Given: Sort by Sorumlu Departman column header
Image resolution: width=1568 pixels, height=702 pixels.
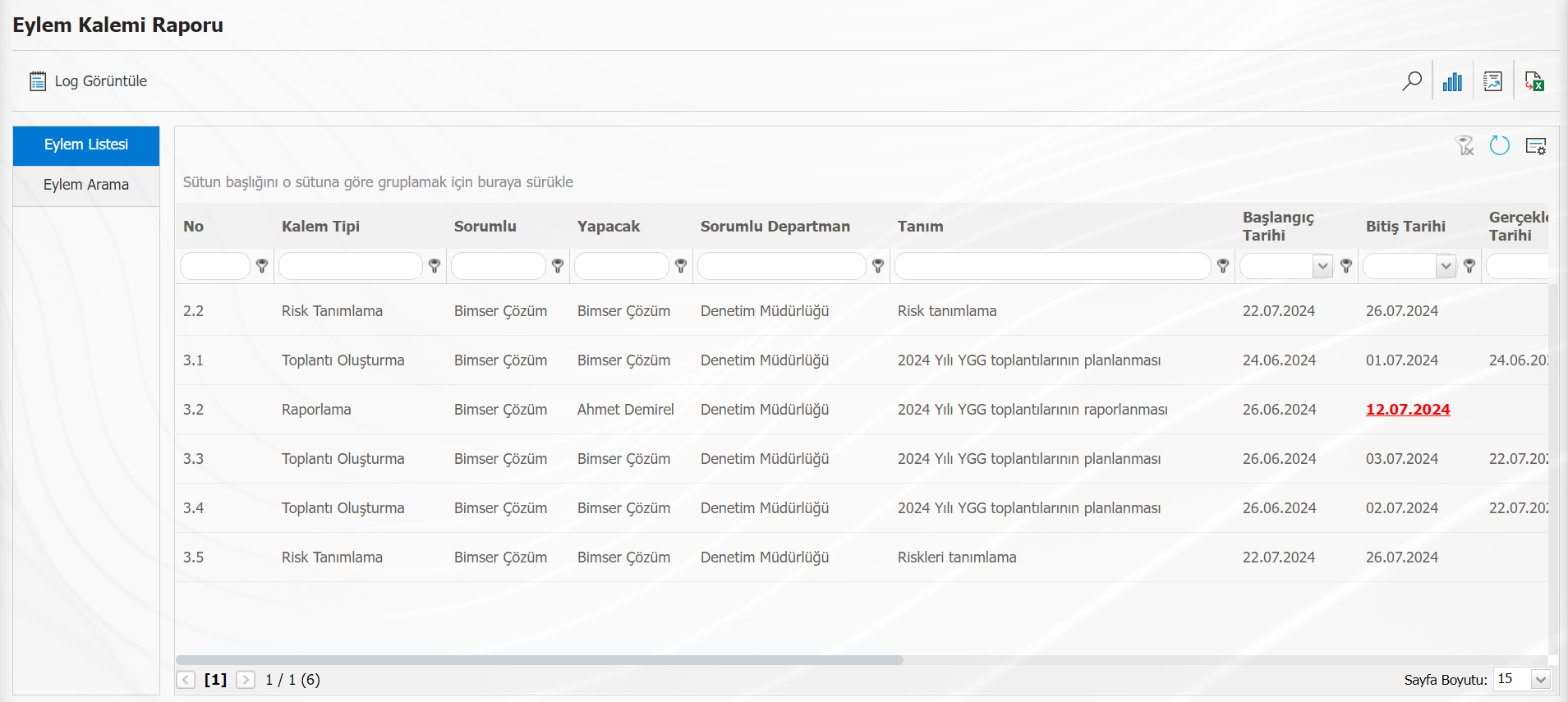Looking at the screenshot, I should 775,227.
